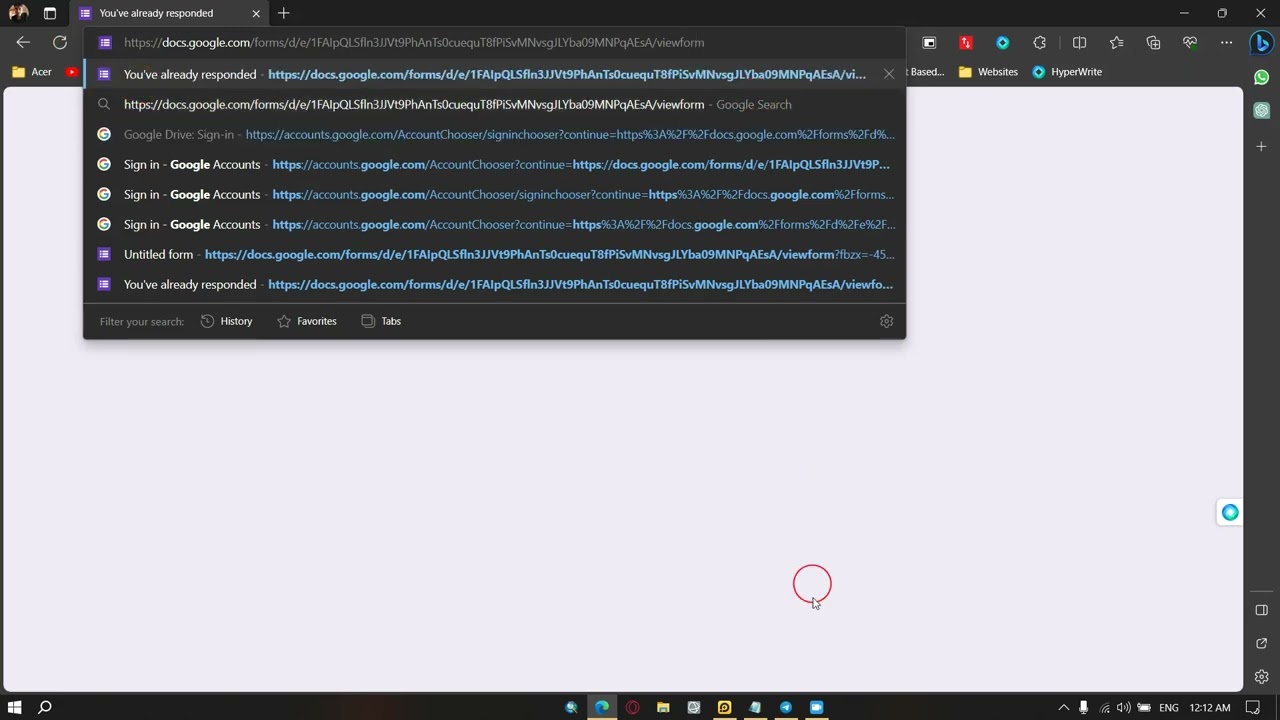Open the Windows notification center
This screenshot has width=1280, height=720.
click(1253, 707)
